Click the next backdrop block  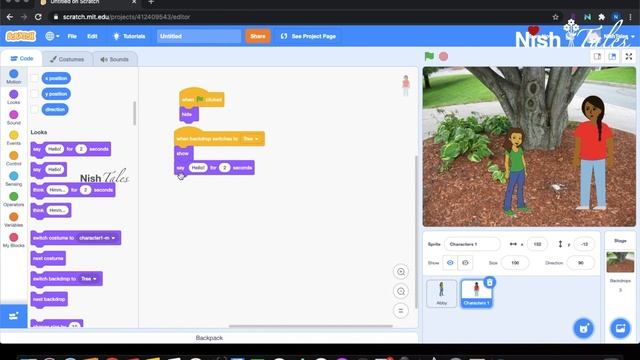[x=49, y=300]
